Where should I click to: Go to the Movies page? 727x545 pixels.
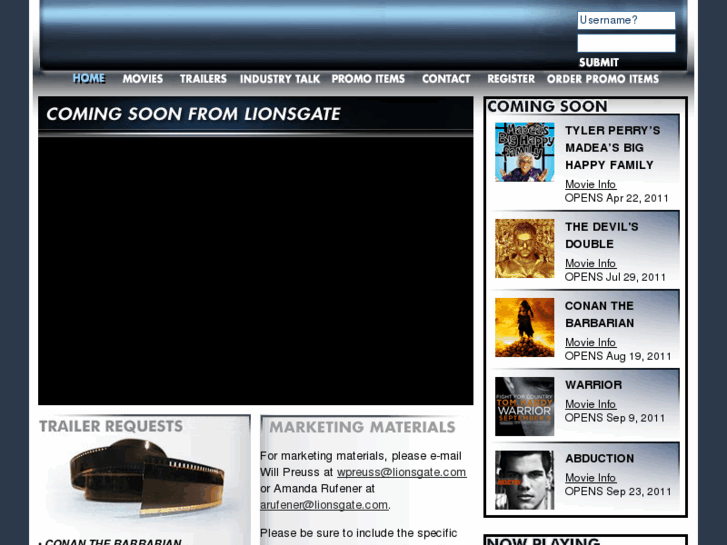click(x=142, y=79)
